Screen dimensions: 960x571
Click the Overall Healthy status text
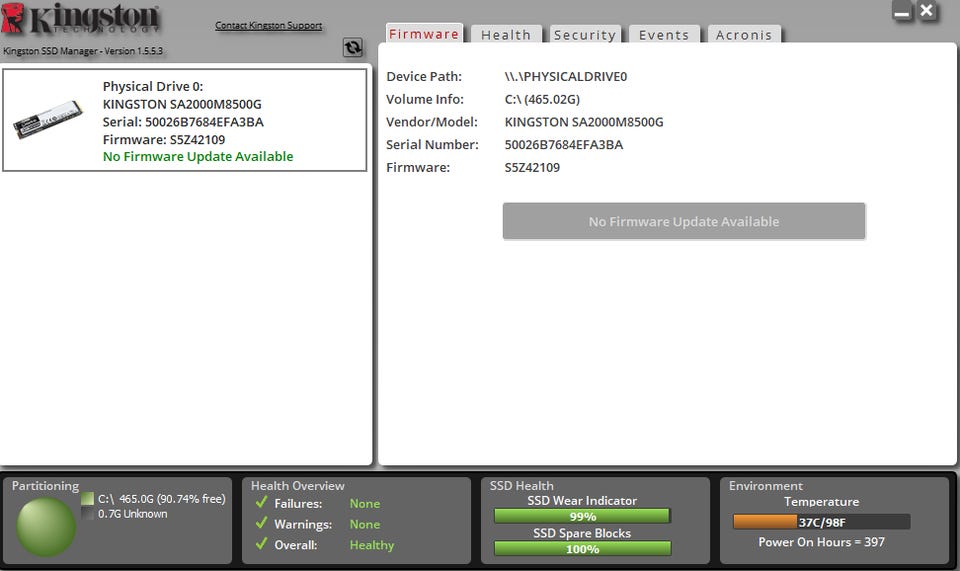tap(372, 545)
